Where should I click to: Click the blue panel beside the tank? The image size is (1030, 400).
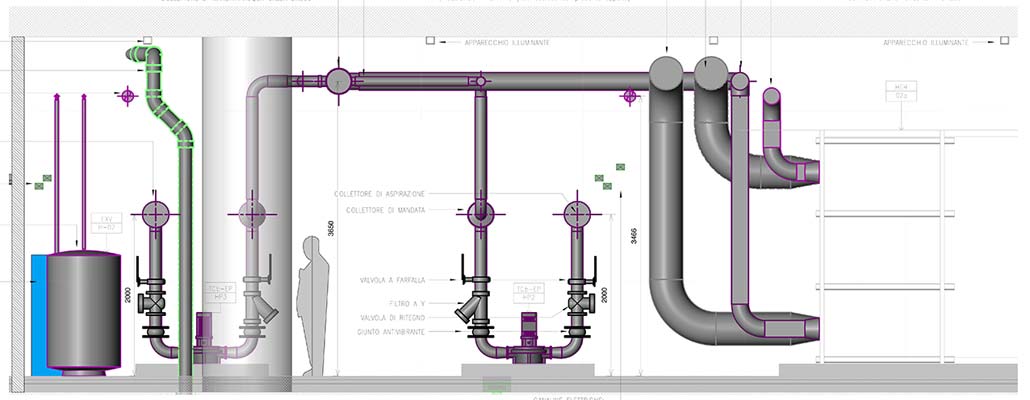[38, 312]
